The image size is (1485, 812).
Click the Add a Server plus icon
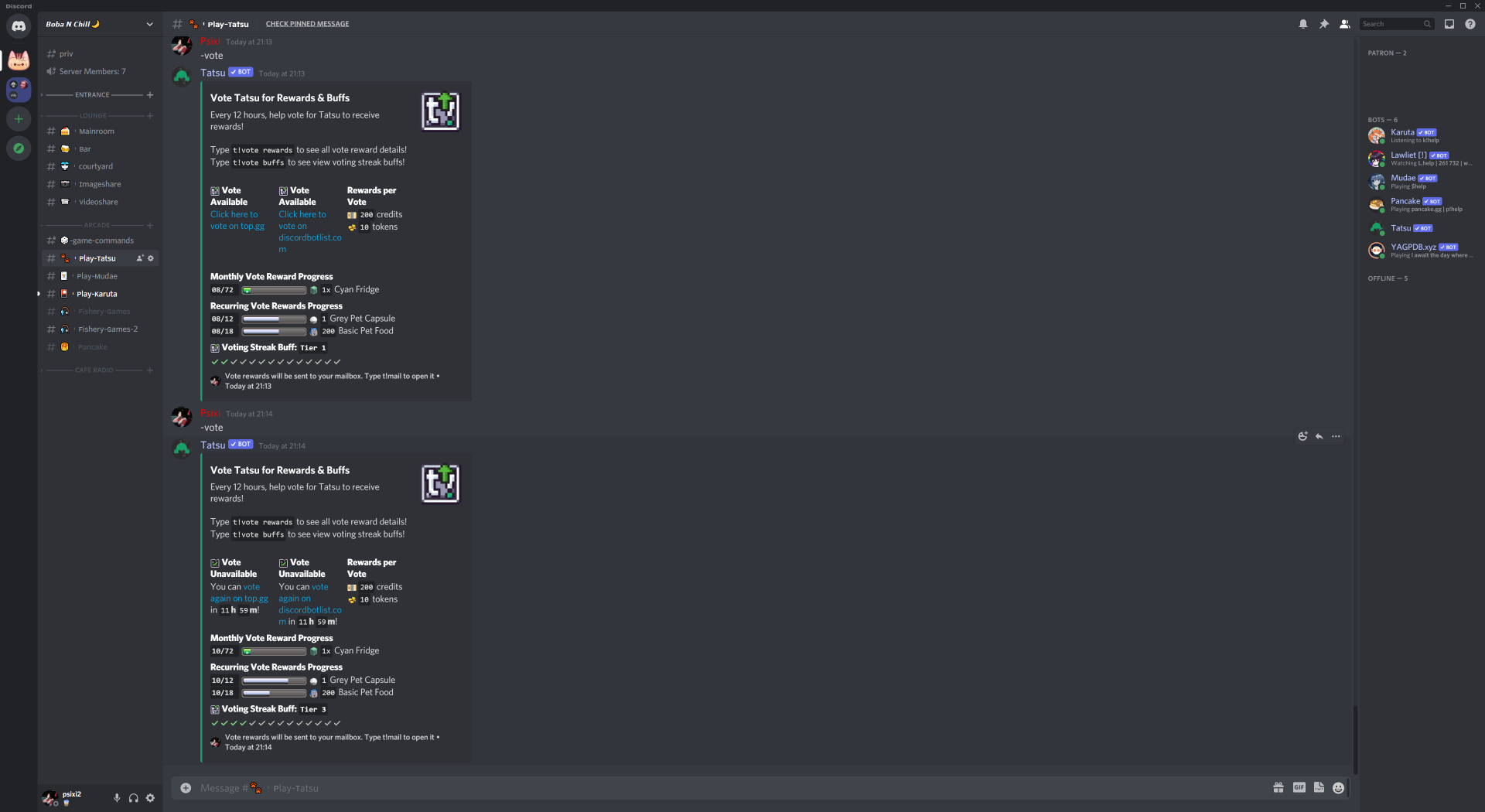19,119
